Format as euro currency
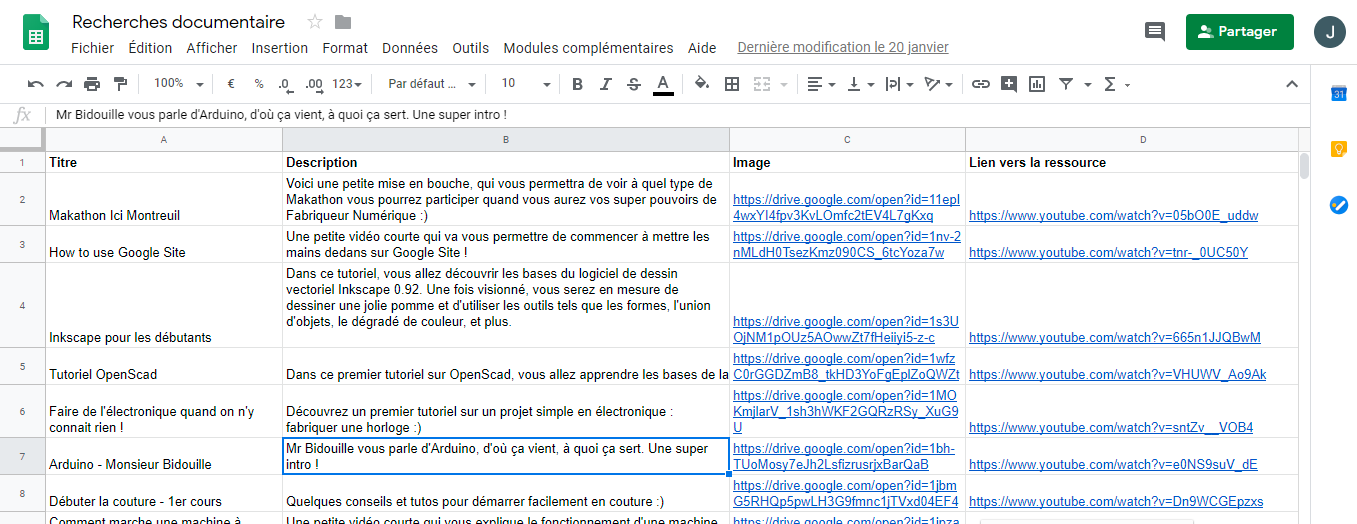 point(231,84)
